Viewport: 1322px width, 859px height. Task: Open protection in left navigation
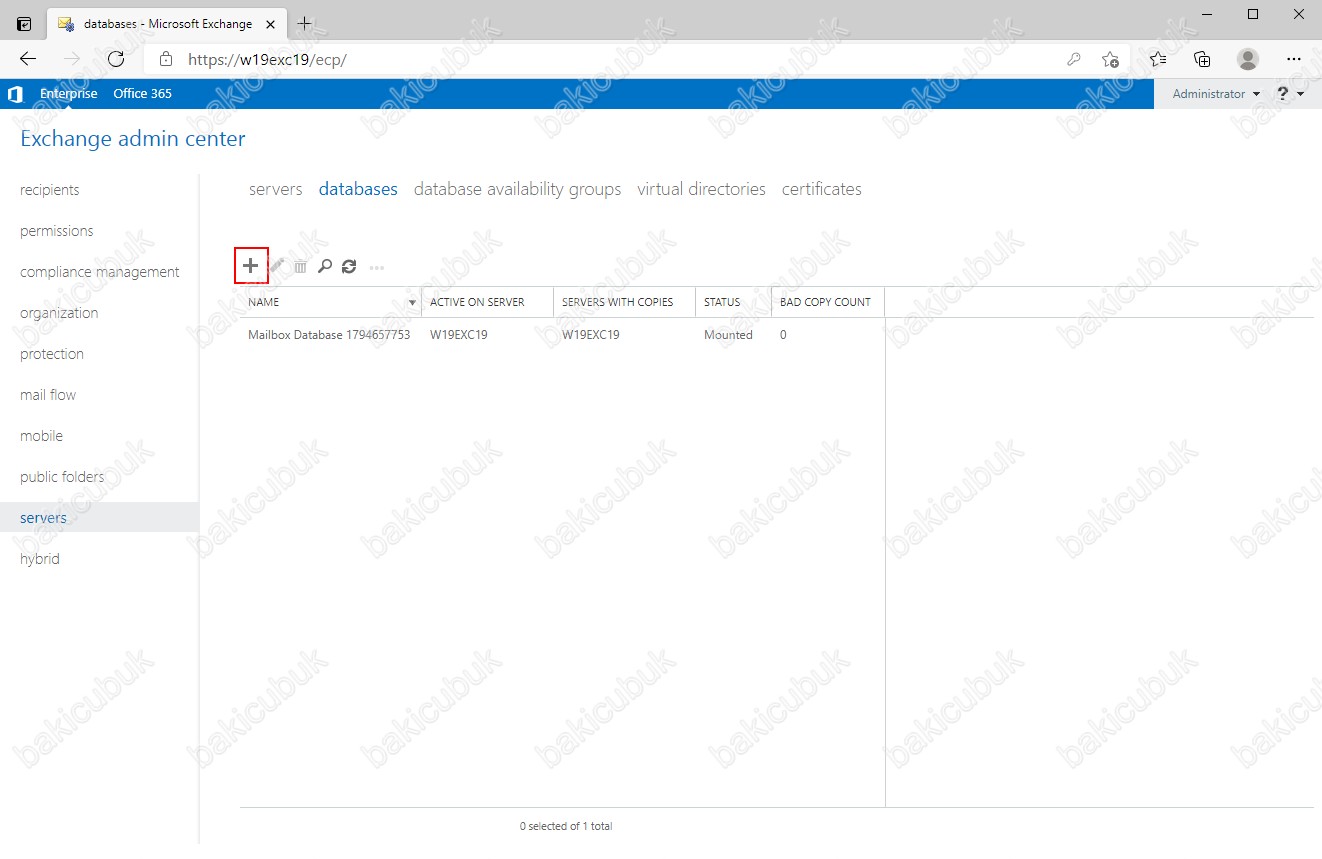(52, 354)
